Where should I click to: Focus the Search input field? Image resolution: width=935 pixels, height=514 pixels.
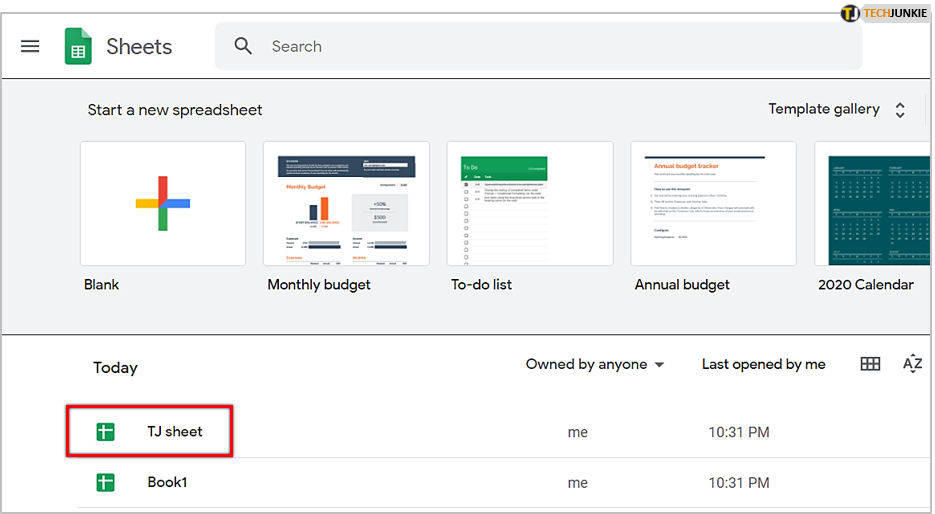pyautogui.click(x=538, y=46)
